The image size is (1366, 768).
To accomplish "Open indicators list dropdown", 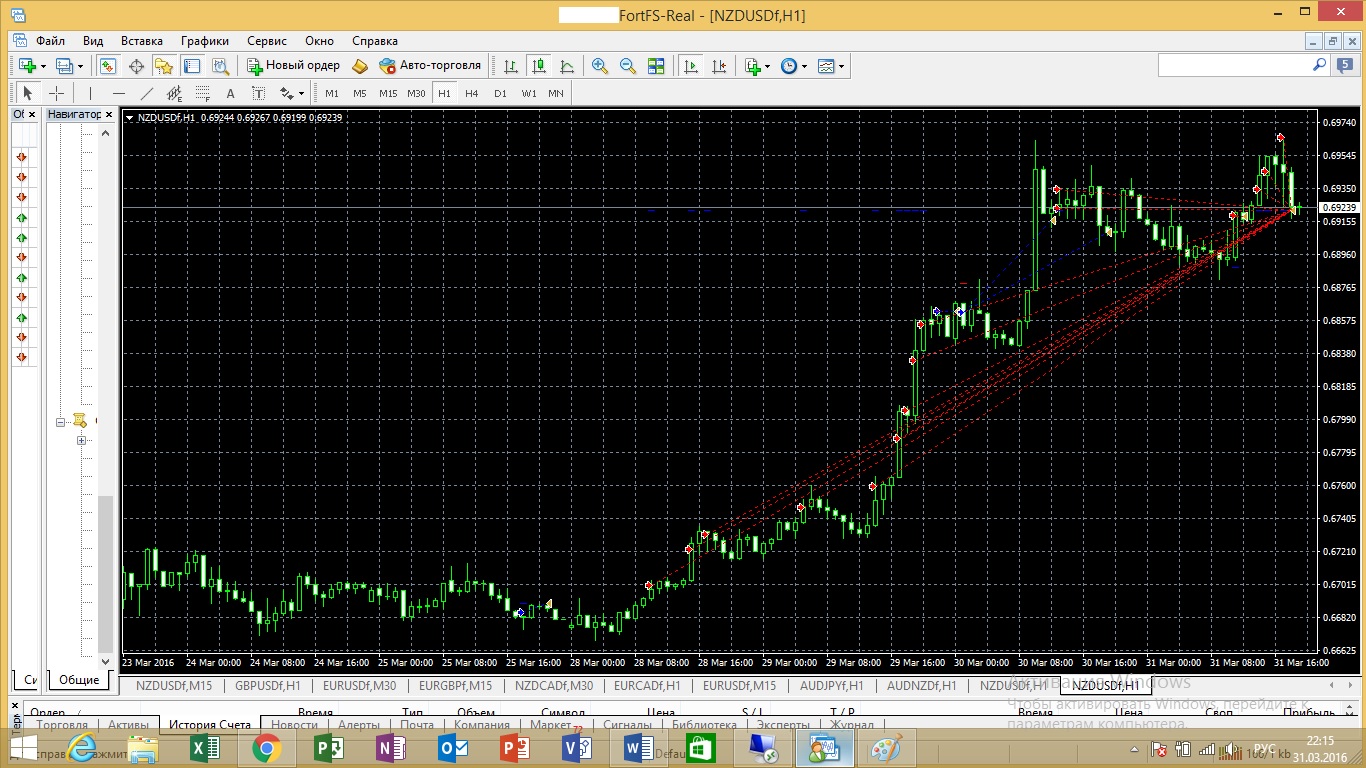I will (757, 66).
